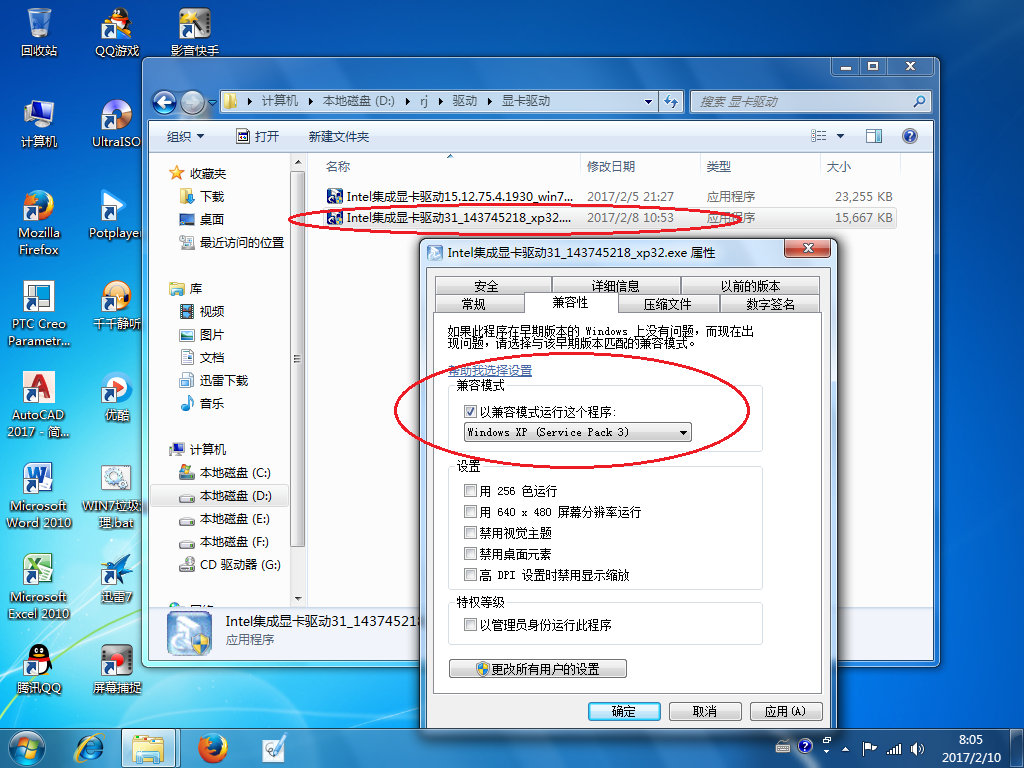Check 禁用桌面元素 option

pos(470,554)
